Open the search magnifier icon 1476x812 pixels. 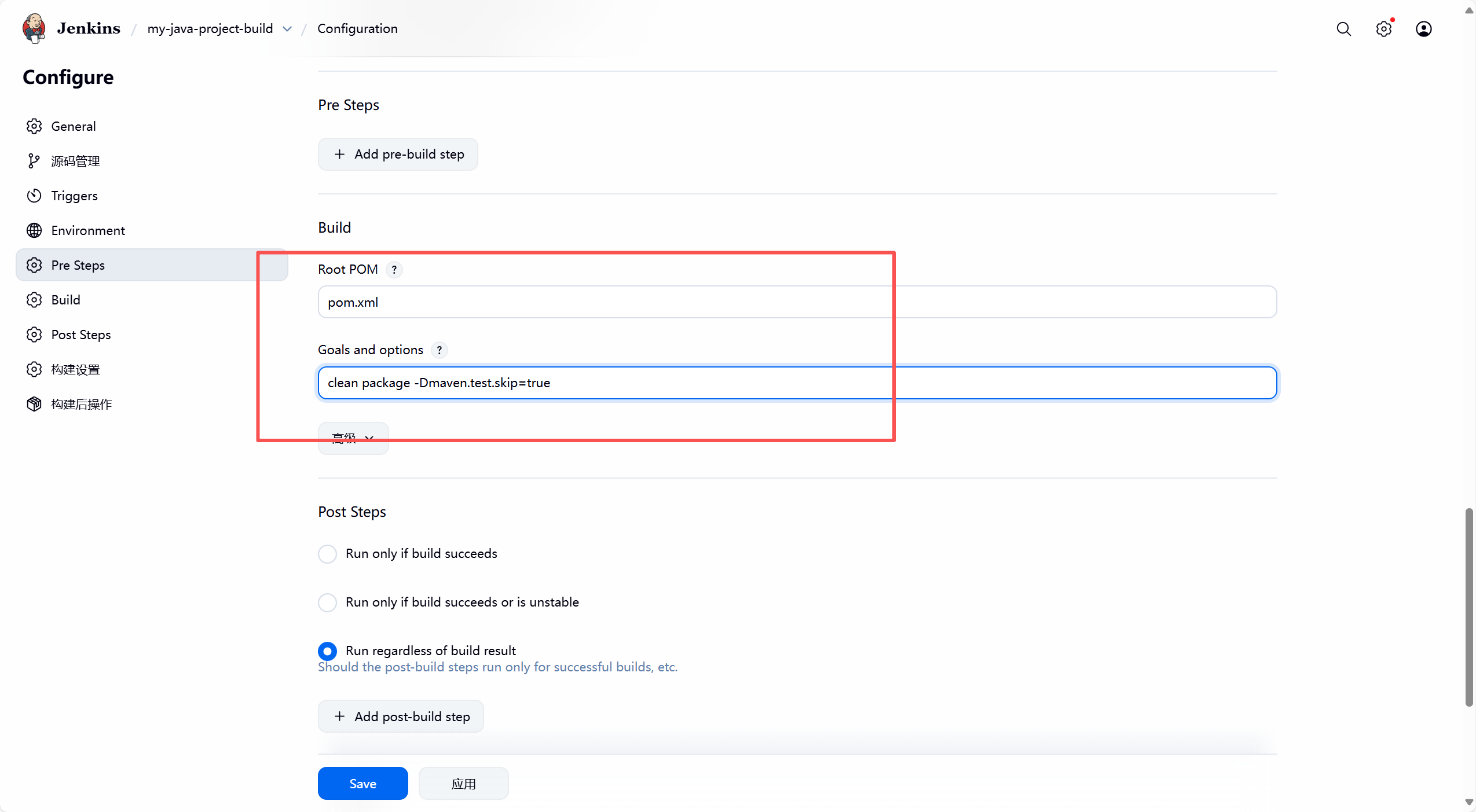1343,29
